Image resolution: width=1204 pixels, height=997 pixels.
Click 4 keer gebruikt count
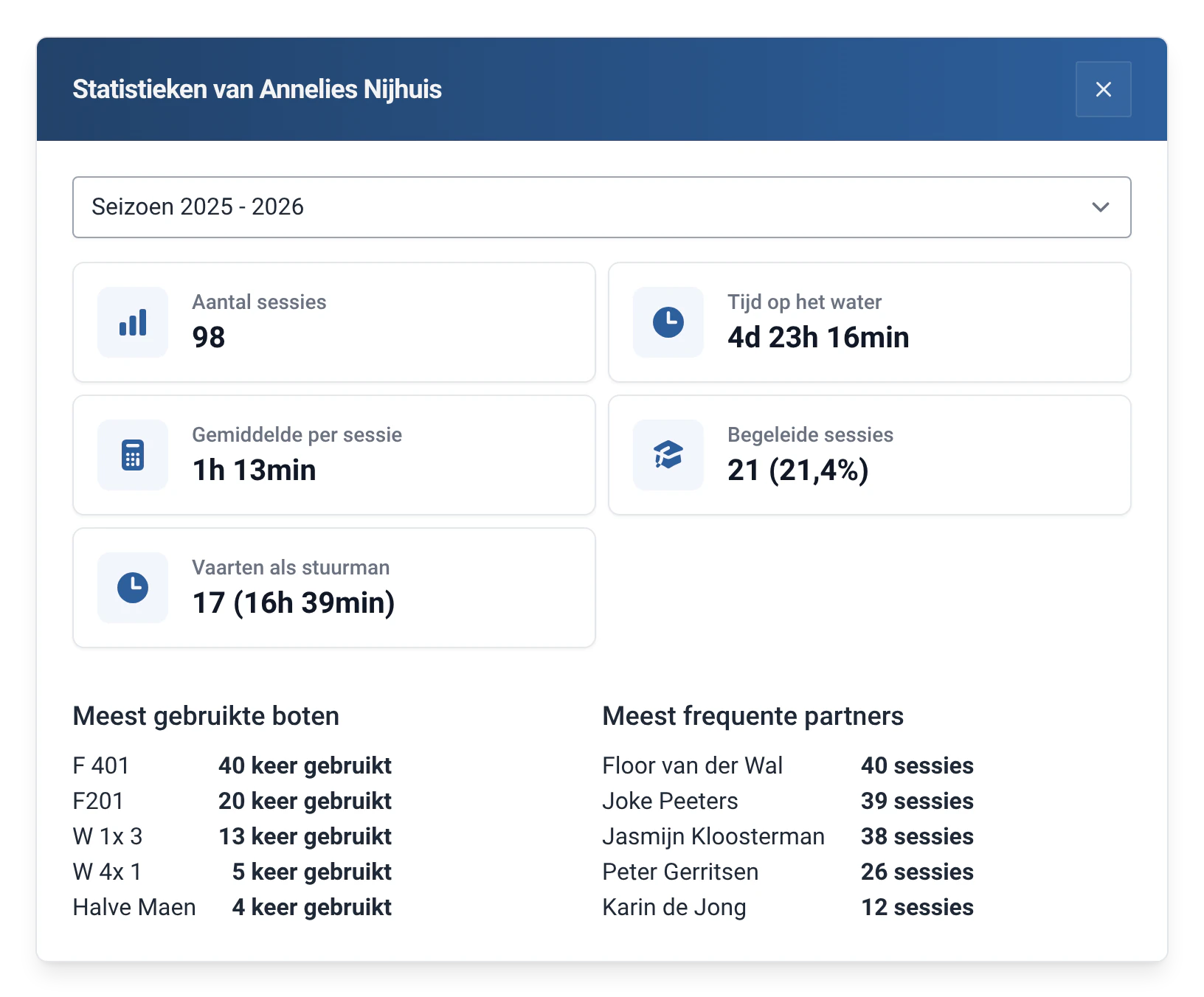(x=311, y=907)
